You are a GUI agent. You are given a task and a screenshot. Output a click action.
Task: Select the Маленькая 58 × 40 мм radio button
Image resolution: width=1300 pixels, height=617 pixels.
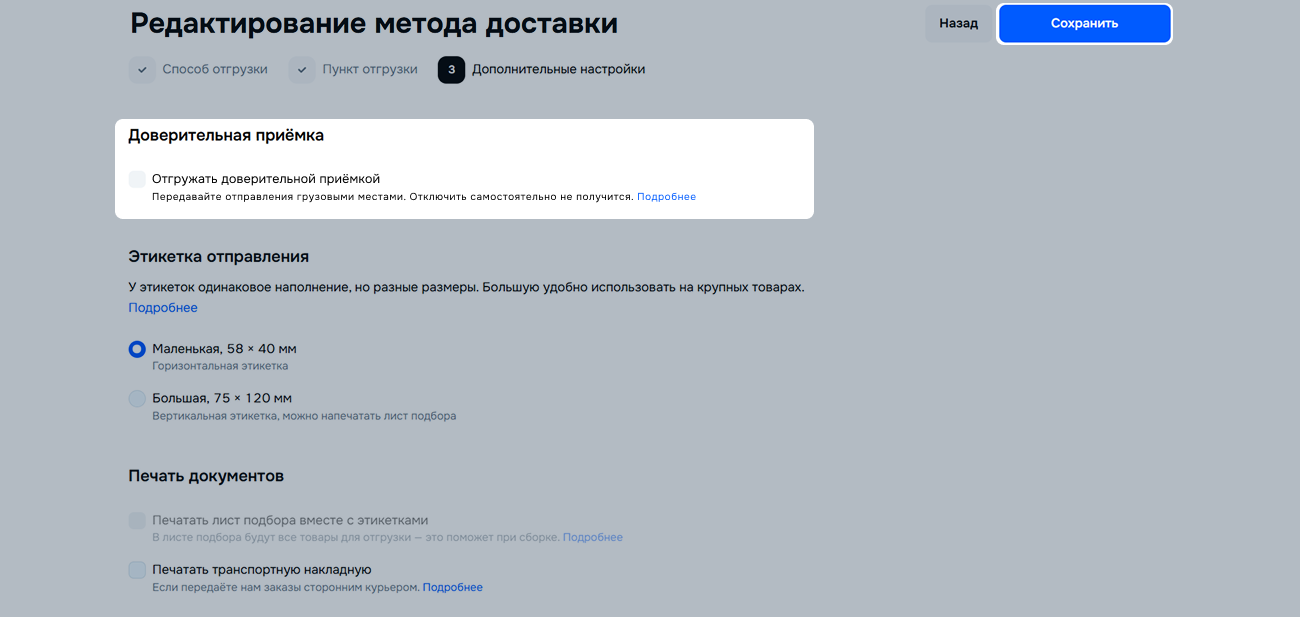click(137, 349)
